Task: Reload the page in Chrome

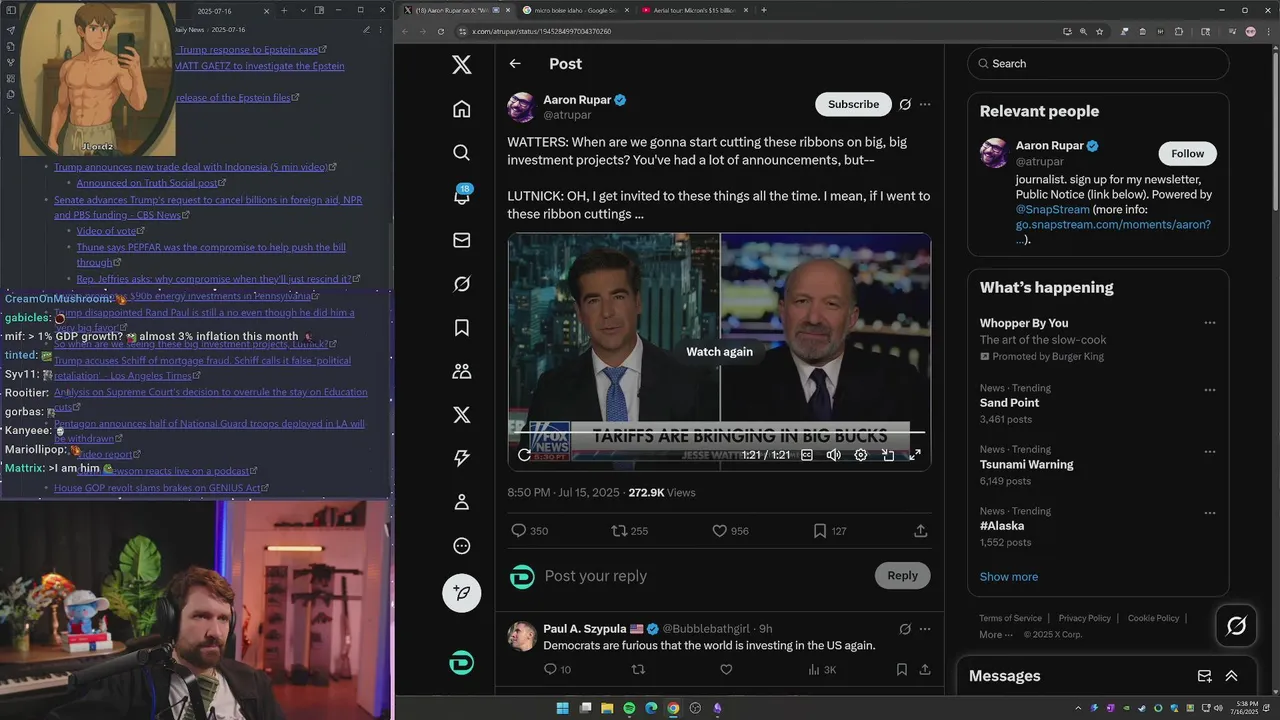Action: [441, 31]
